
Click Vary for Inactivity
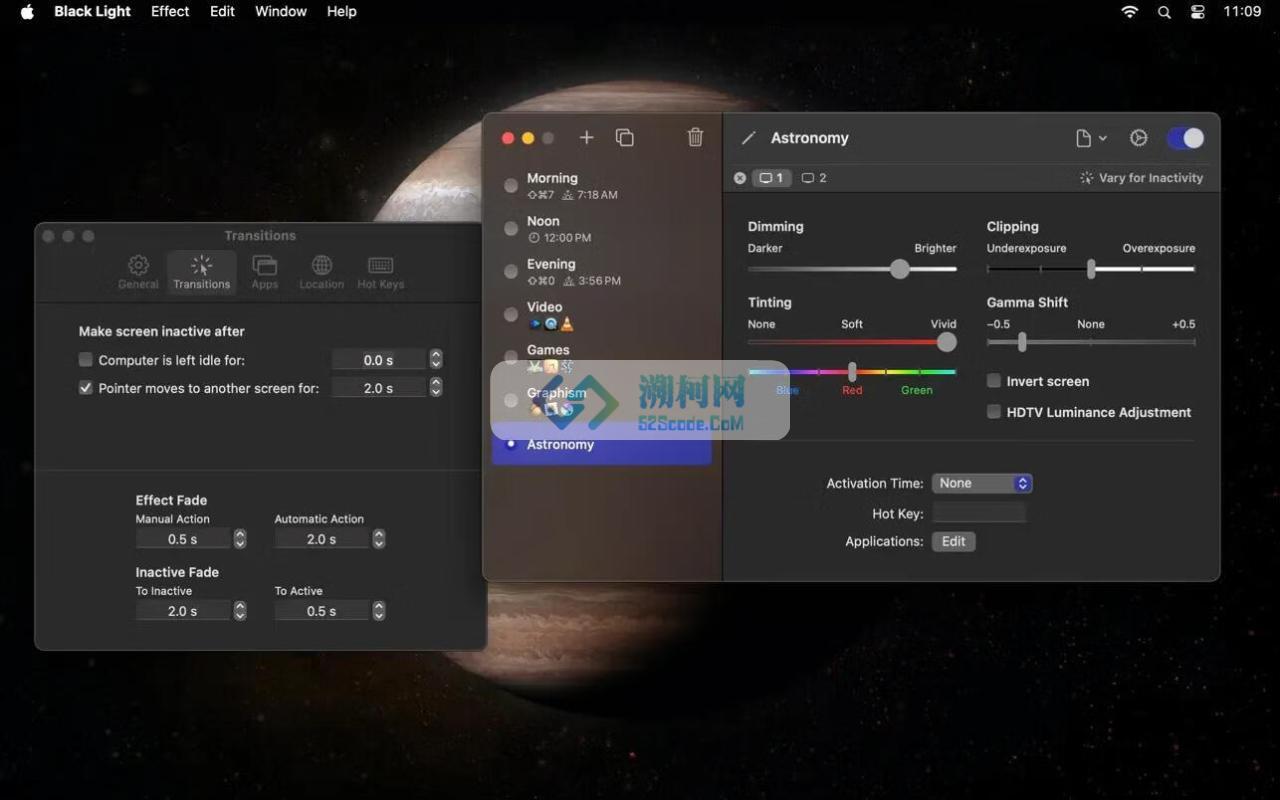click(x=1141, y=178)
